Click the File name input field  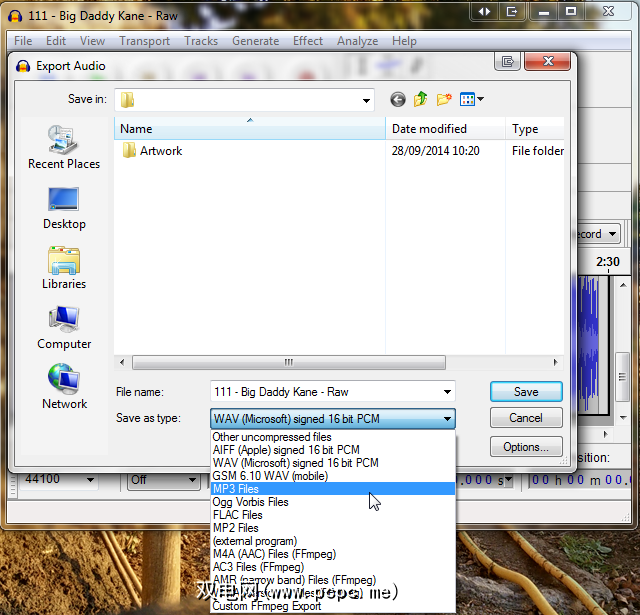click(327, 392)
